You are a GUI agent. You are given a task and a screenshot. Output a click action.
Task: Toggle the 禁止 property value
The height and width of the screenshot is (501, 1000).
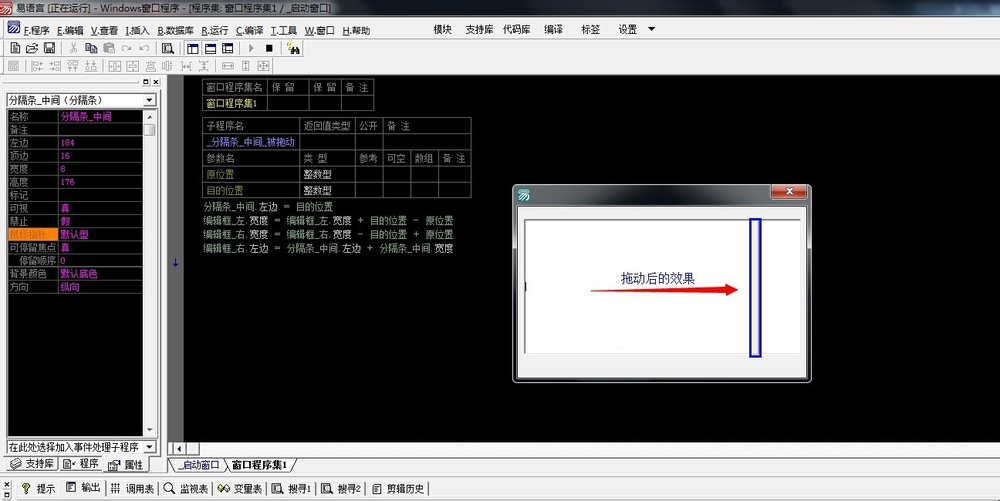(100, 221)
